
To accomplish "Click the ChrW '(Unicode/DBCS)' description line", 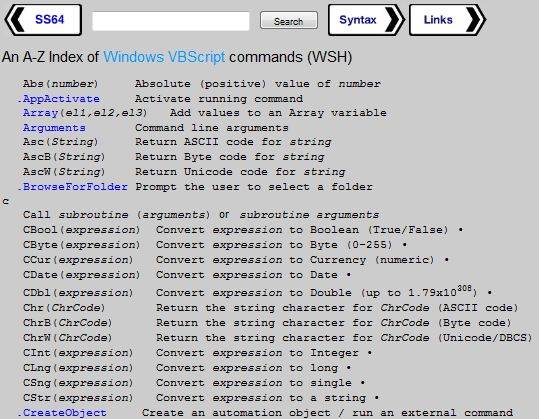I will (344, 338).
